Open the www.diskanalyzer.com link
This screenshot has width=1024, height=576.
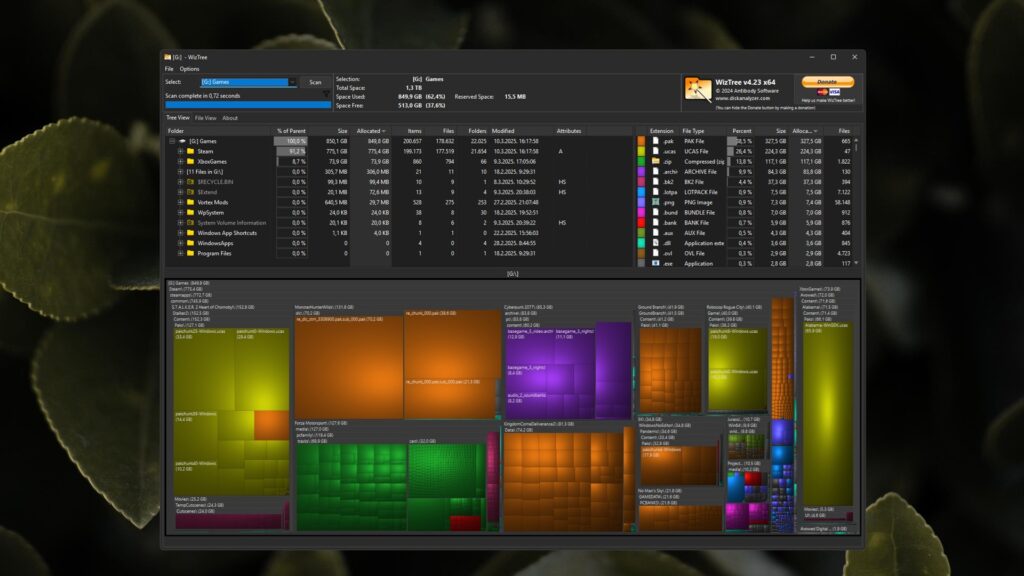[x=743, y=99]
